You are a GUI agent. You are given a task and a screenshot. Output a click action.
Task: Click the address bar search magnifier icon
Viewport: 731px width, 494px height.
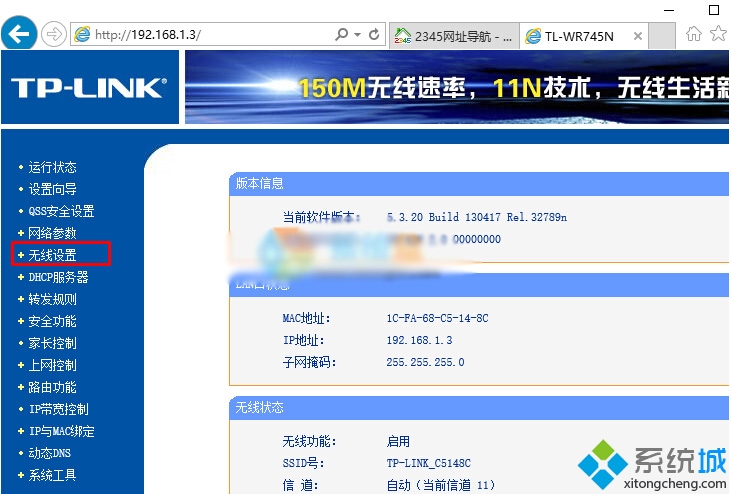(x=341, y=34)
